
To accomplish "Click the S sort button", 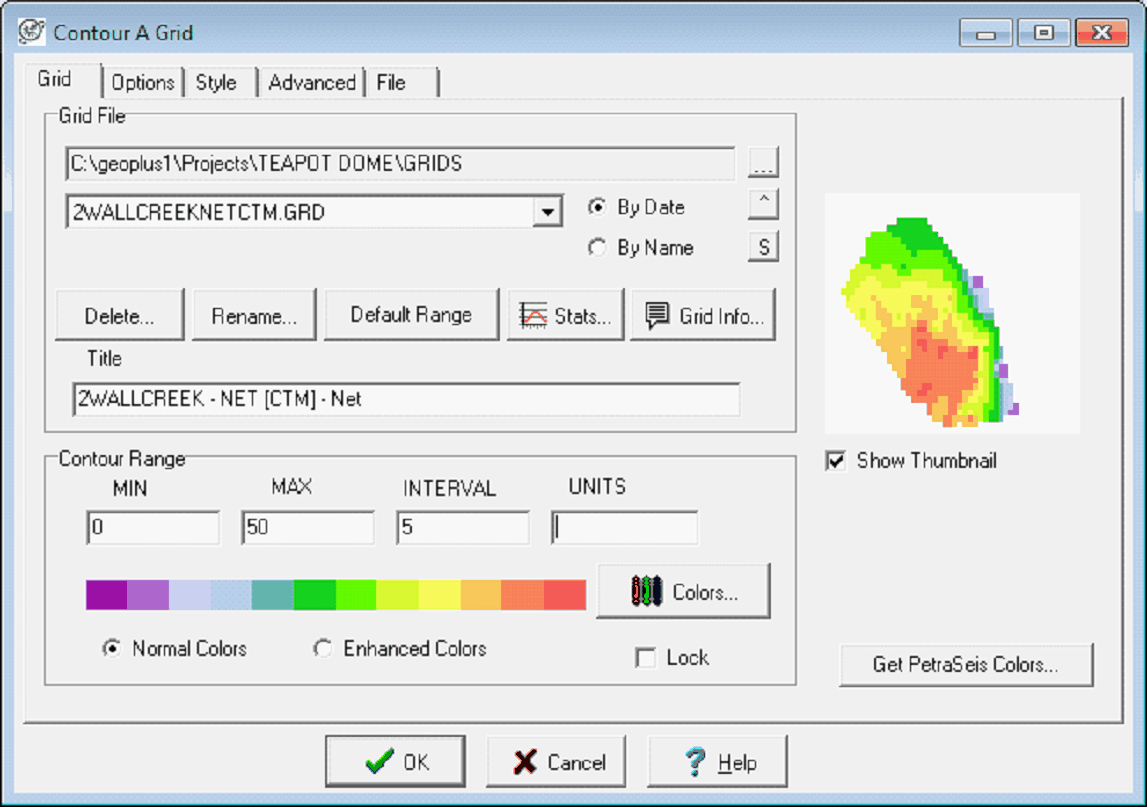I will [763, 247].
